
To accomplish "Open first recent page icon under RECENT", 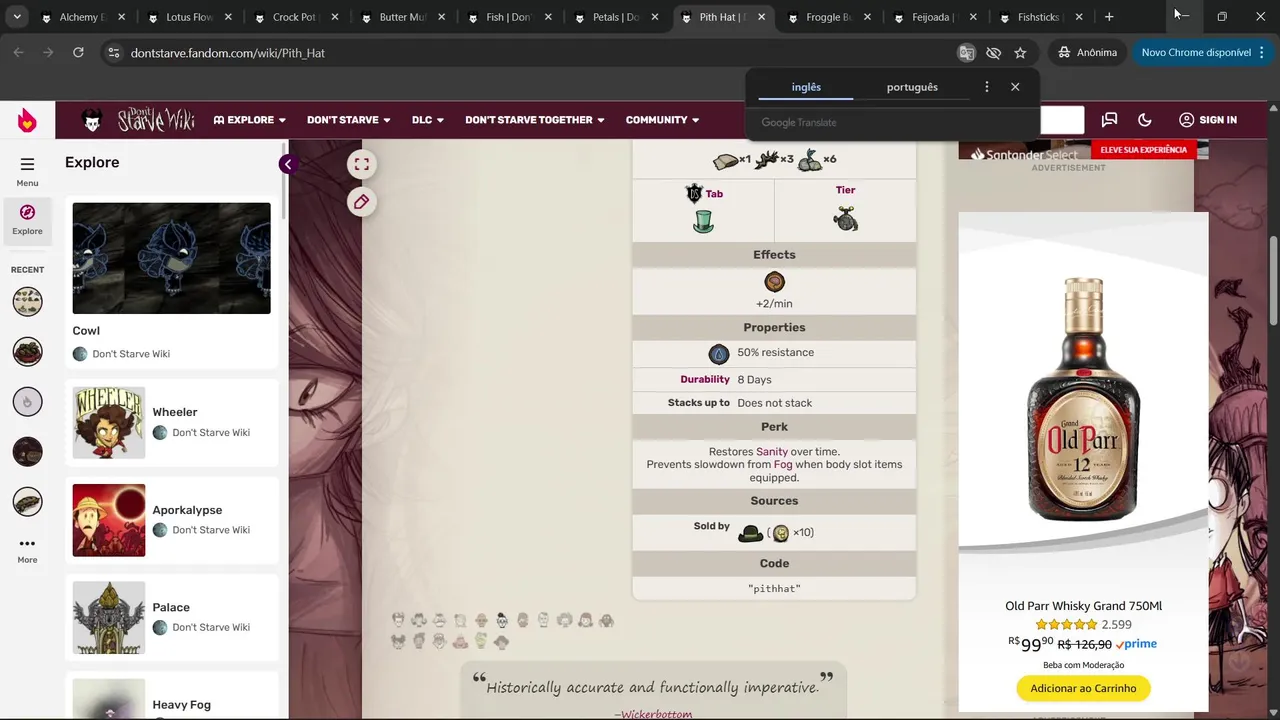I will [x=27, y=301].
